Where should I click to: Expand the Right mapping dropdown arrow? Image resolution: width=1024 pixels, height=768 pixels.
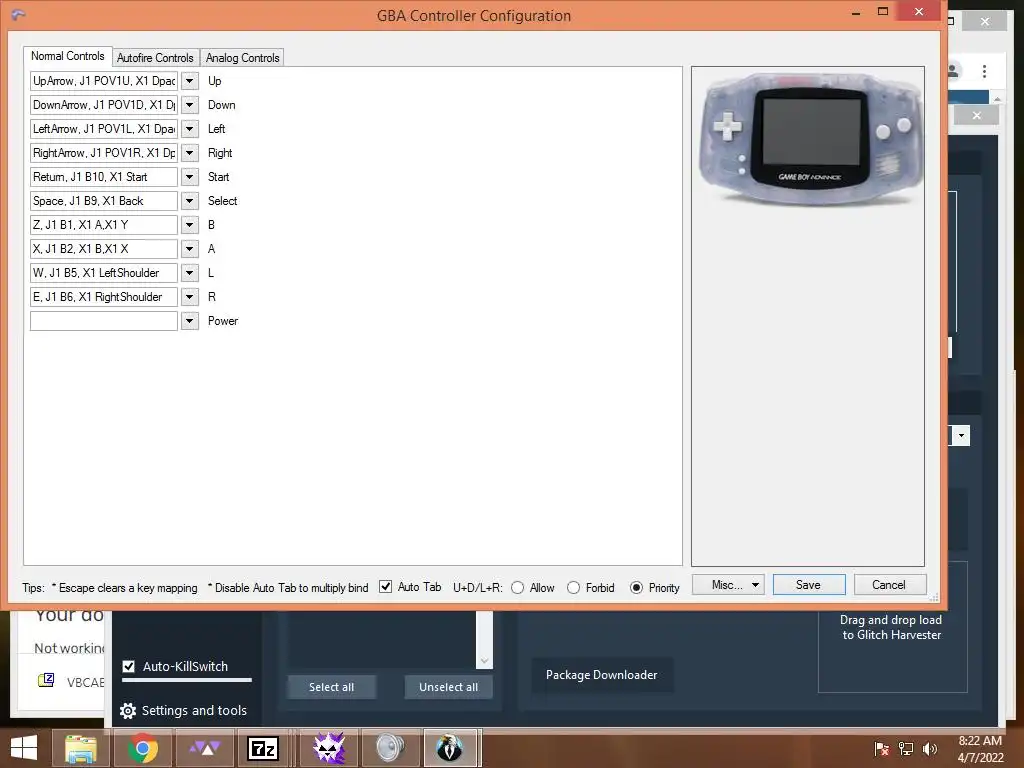(x=189, y=153)
